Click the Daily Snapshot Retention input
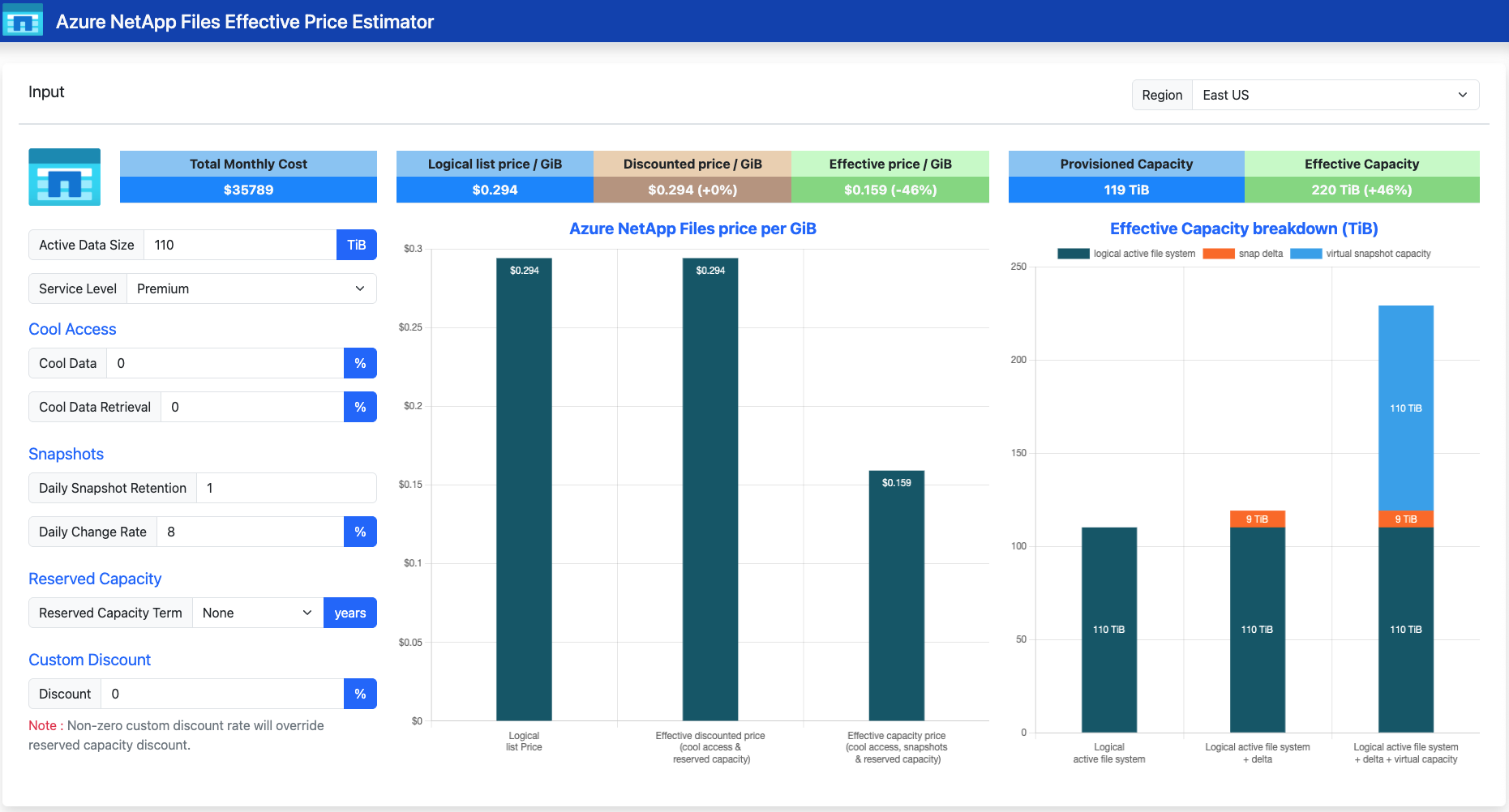Screen dimensions: 1509x812 (x=286, y=488)
